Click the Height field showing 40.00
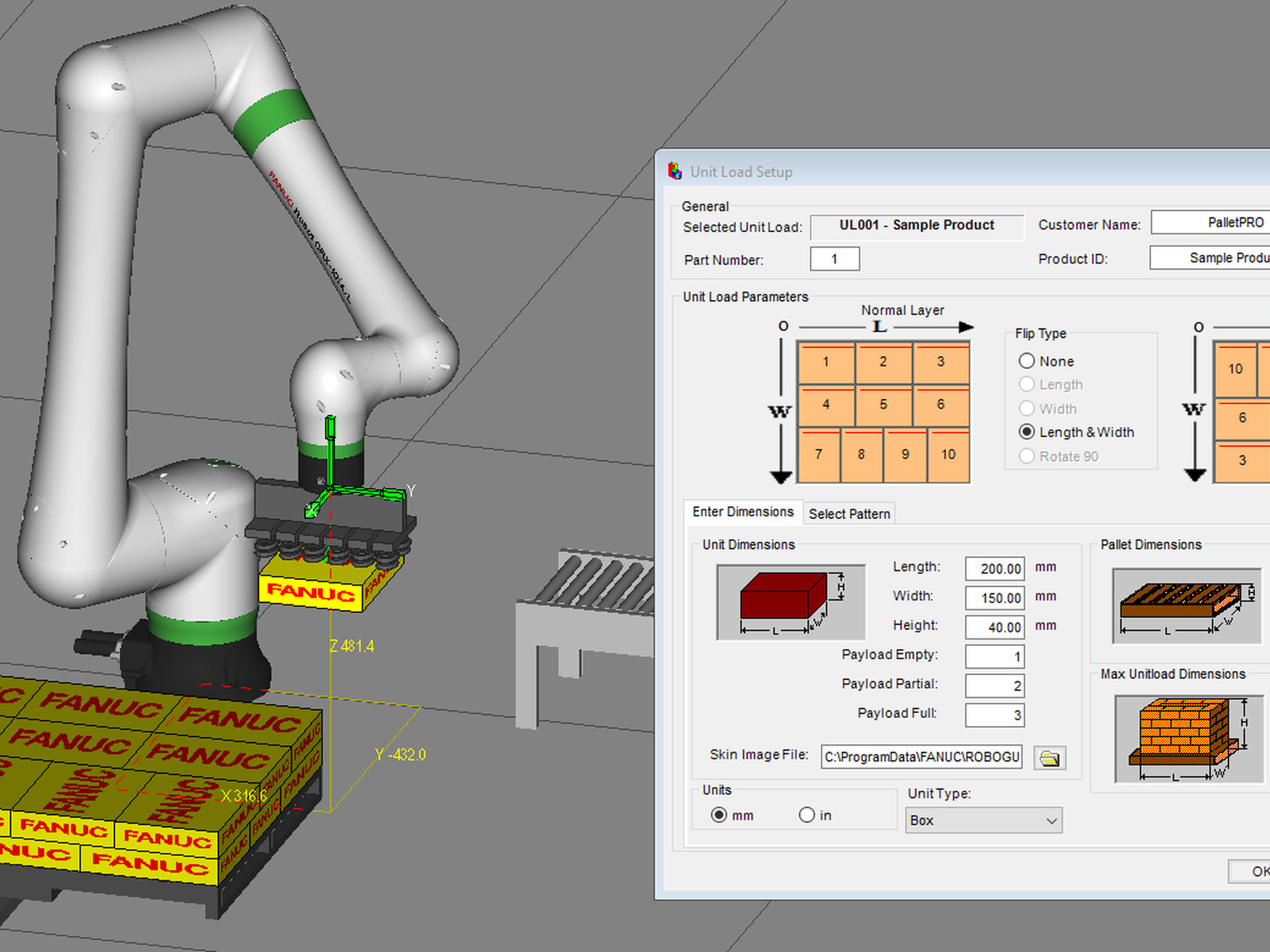Image resolution: width=1270 pixels, height=952 pixels. click(995, 627)
